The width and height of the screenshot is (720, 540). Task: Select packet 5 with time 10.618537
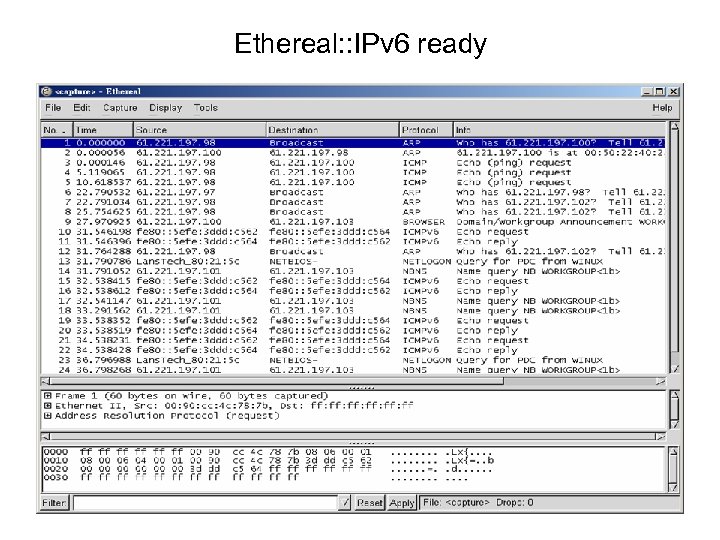coord(353,182)
